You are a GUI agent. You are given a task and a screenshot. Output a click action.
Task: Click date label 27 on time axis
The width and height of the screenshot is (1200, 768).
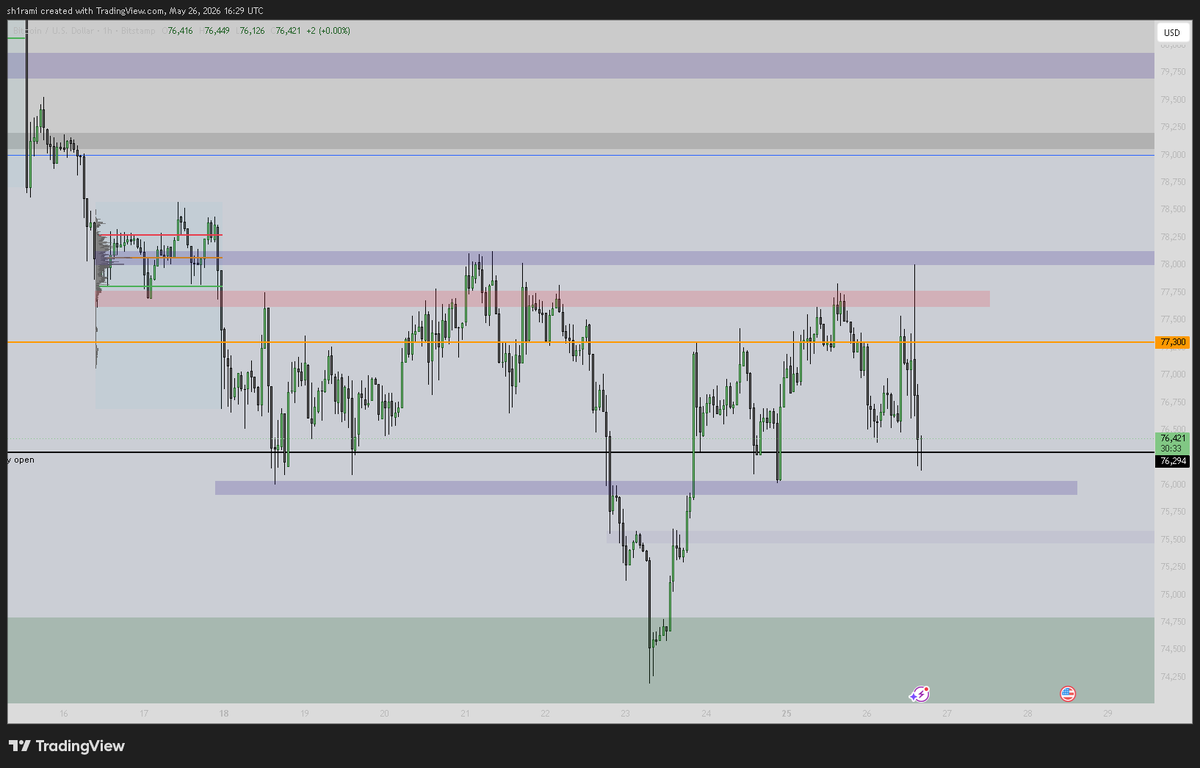tap(947, 714)
